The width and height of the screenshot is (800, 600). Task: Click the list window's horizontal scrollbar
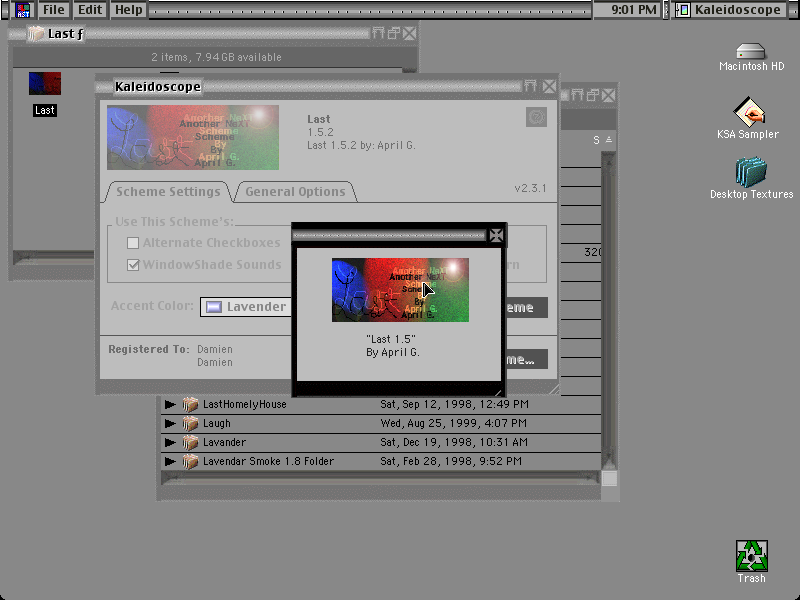[x=380, y=478]
